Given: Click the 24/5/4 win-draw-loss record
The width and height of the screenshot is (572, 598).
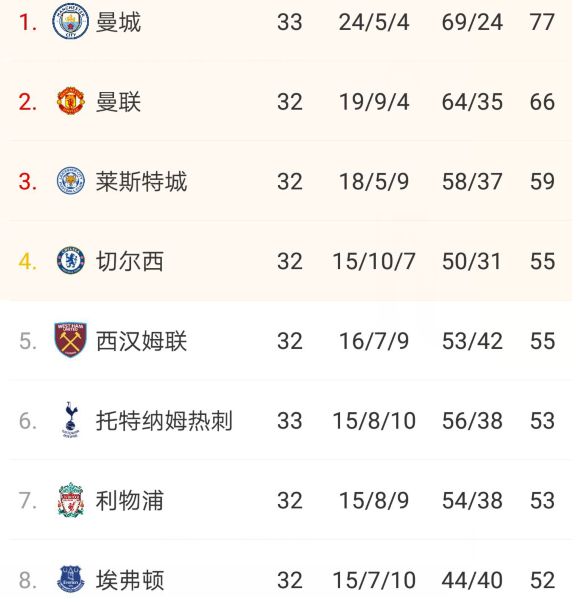Looking at the screenshot, I should click(374, 22).
